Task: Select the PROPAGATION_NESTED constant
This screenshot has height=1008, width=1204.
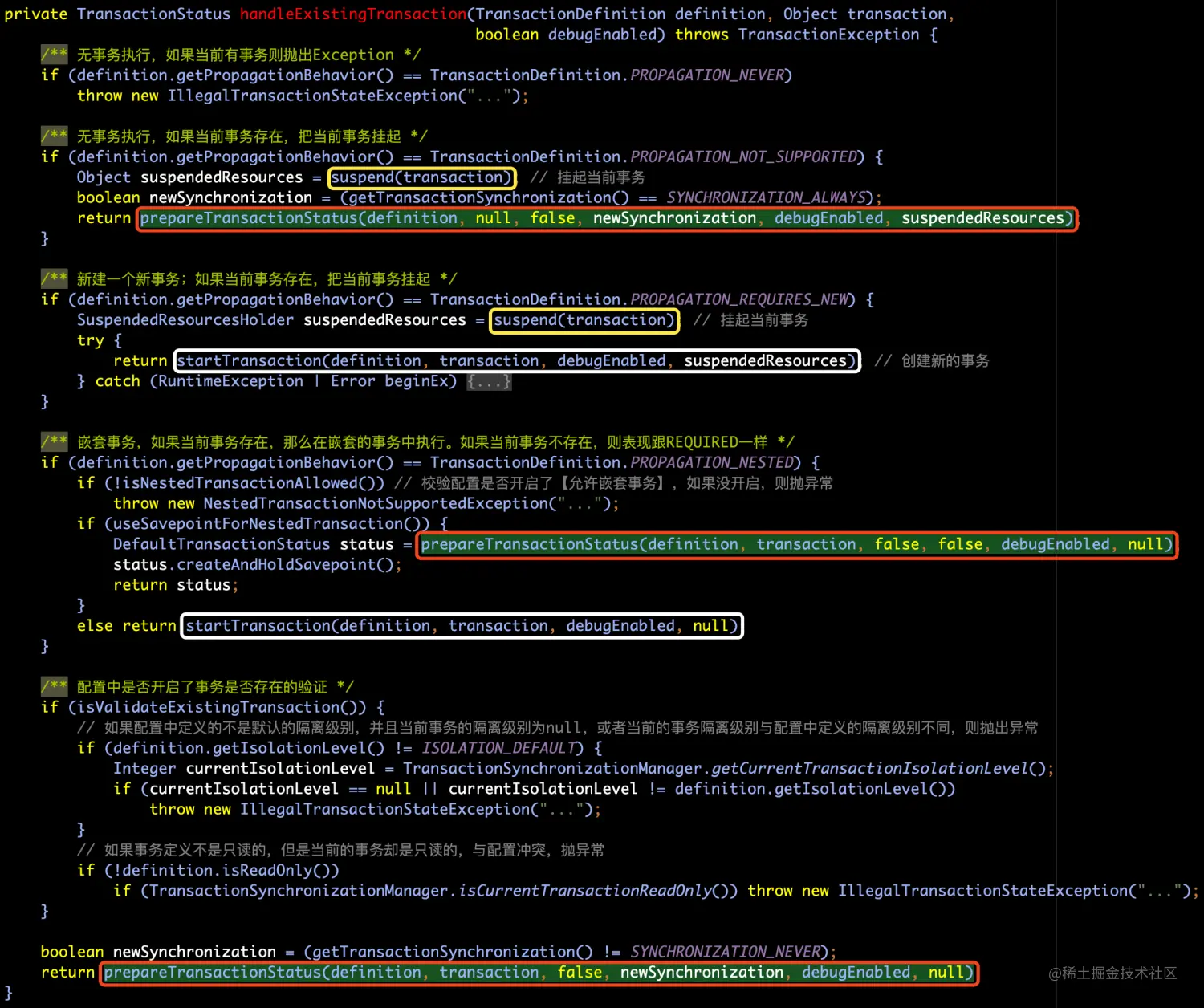Action: [x=712, y=463]
